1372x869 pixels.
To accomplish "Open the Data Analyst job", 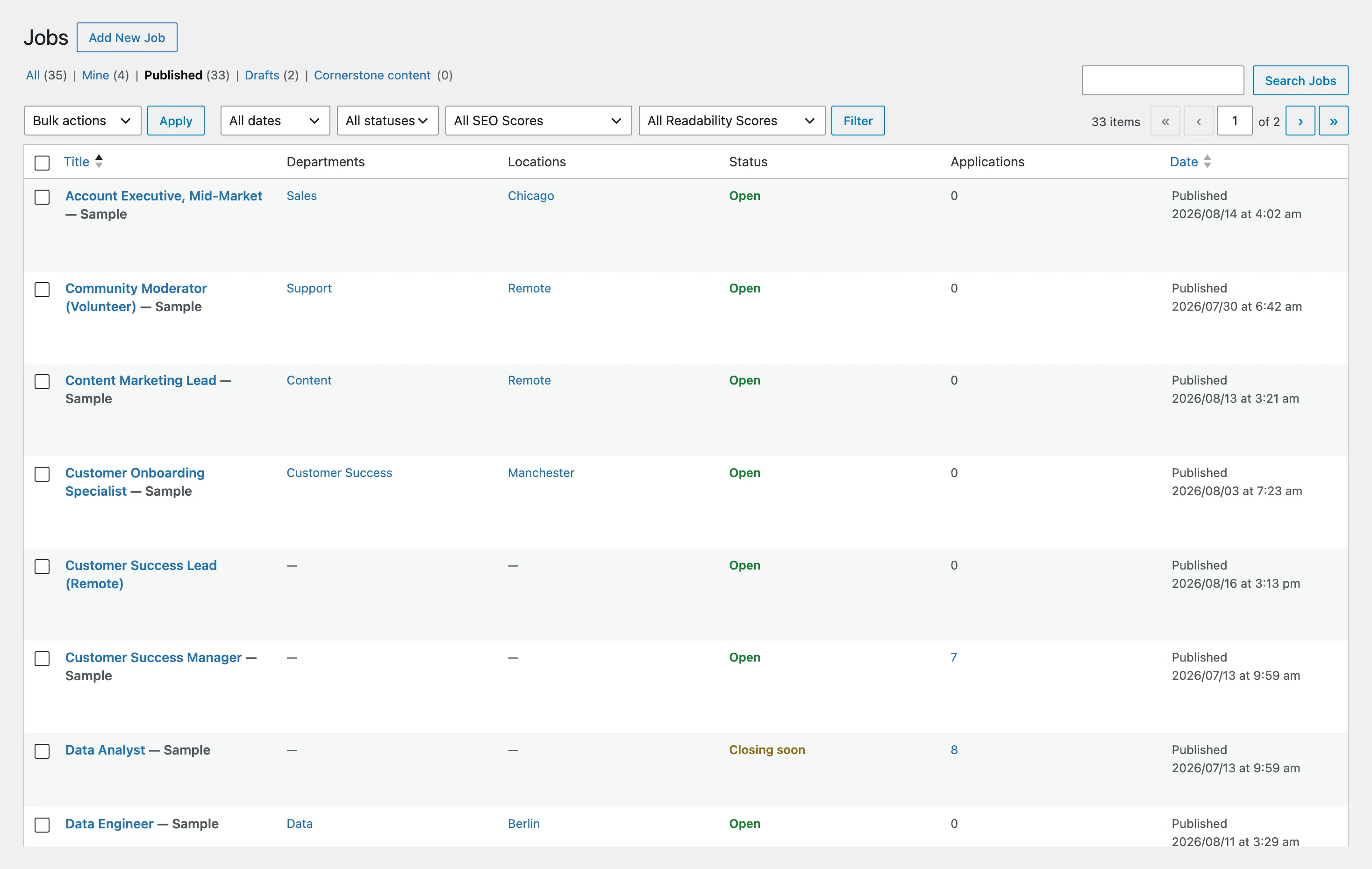I will pyautogui.click(x=106, y=750).
